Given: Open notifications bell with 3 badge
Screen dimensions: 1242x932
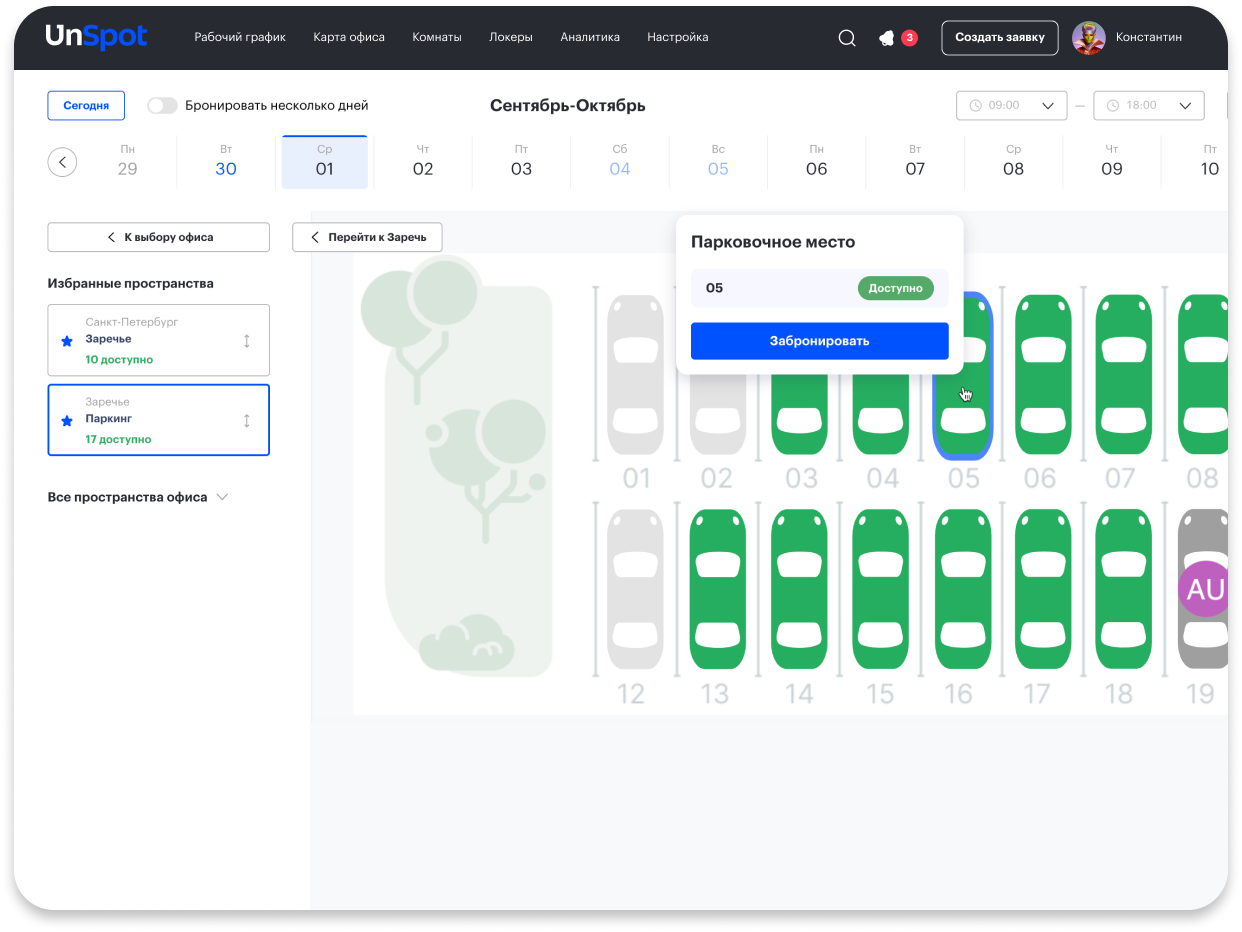Looking at the screenshot, I should coord(887,38).
